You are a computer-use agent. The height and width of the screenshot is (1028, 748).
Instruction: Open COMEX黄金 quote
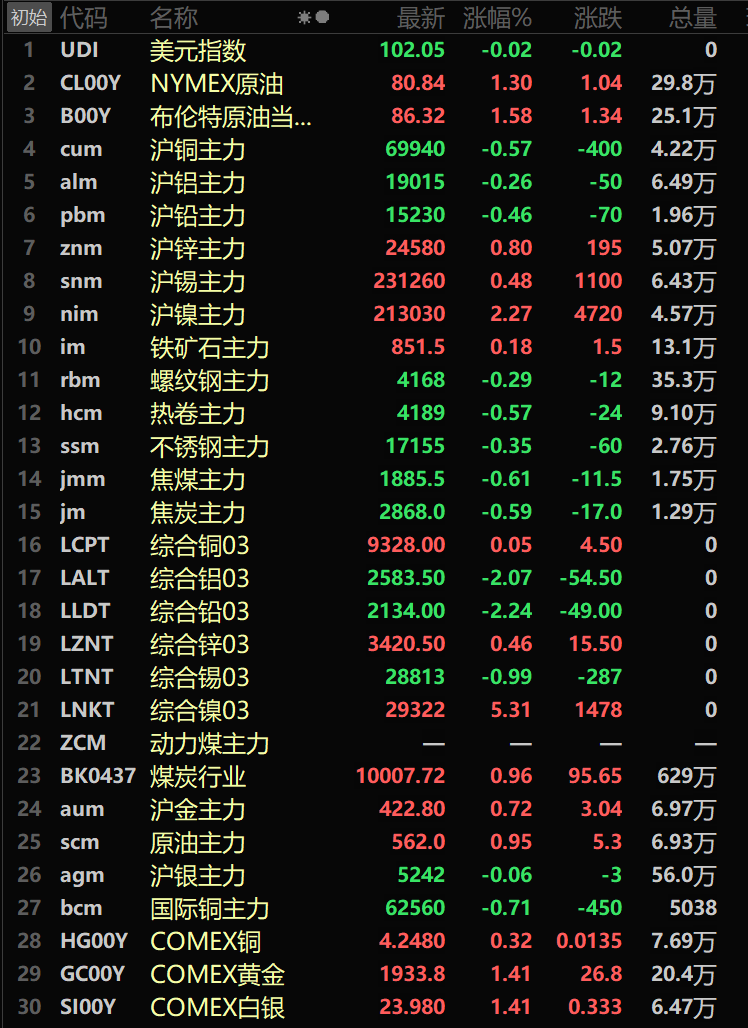point(218,974)
